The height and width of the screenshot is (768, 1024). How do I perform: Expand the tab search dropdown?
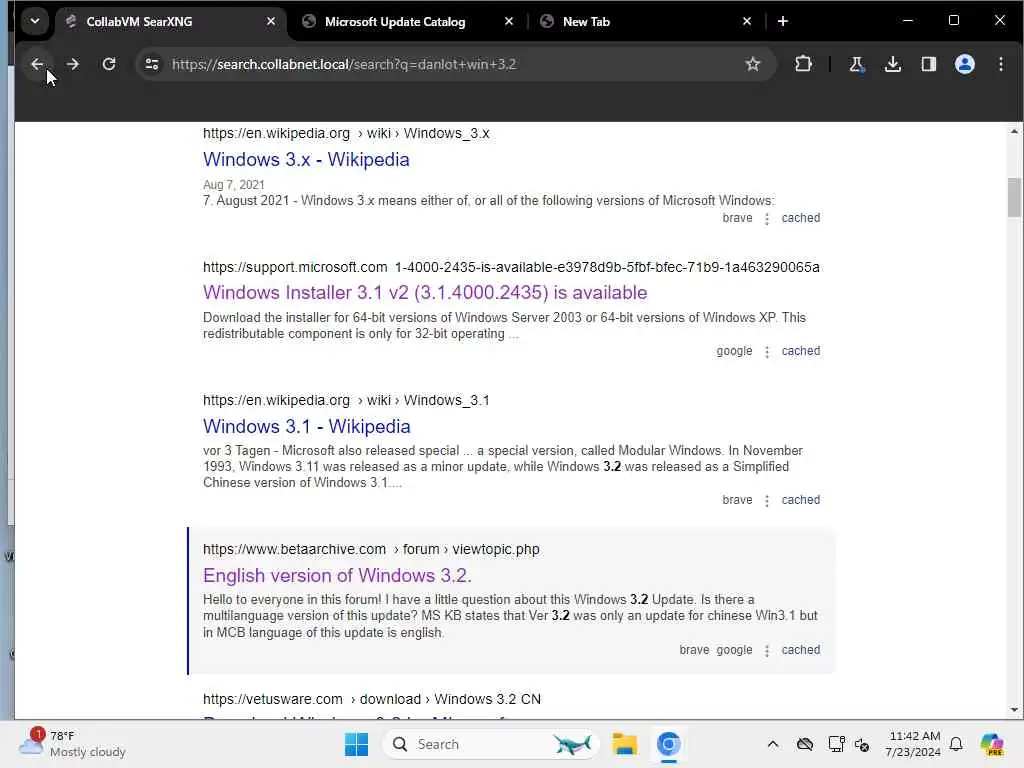(x=35, y=21)
